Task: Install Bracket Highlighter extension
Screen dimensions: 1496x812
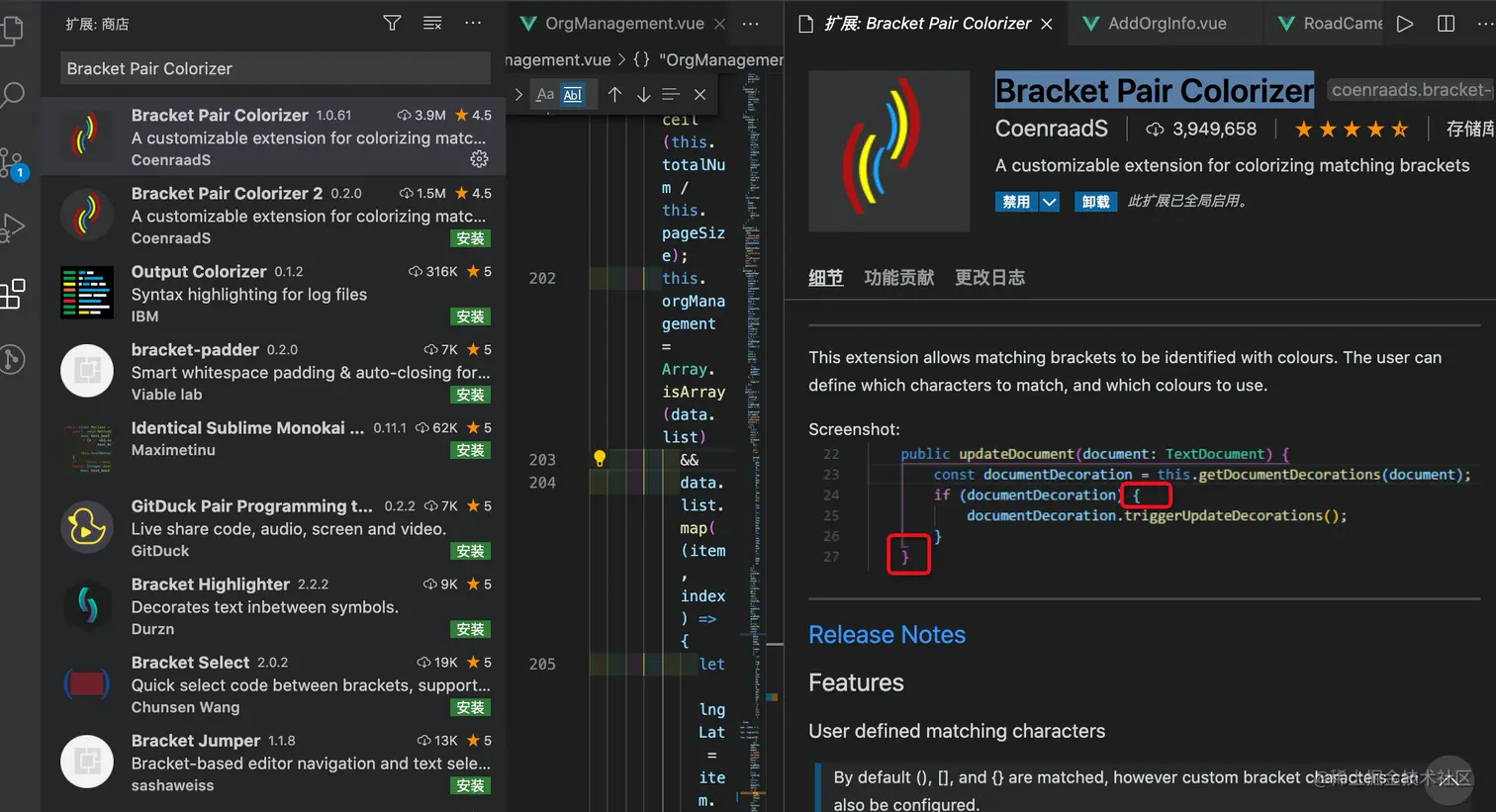Action: 470,629
